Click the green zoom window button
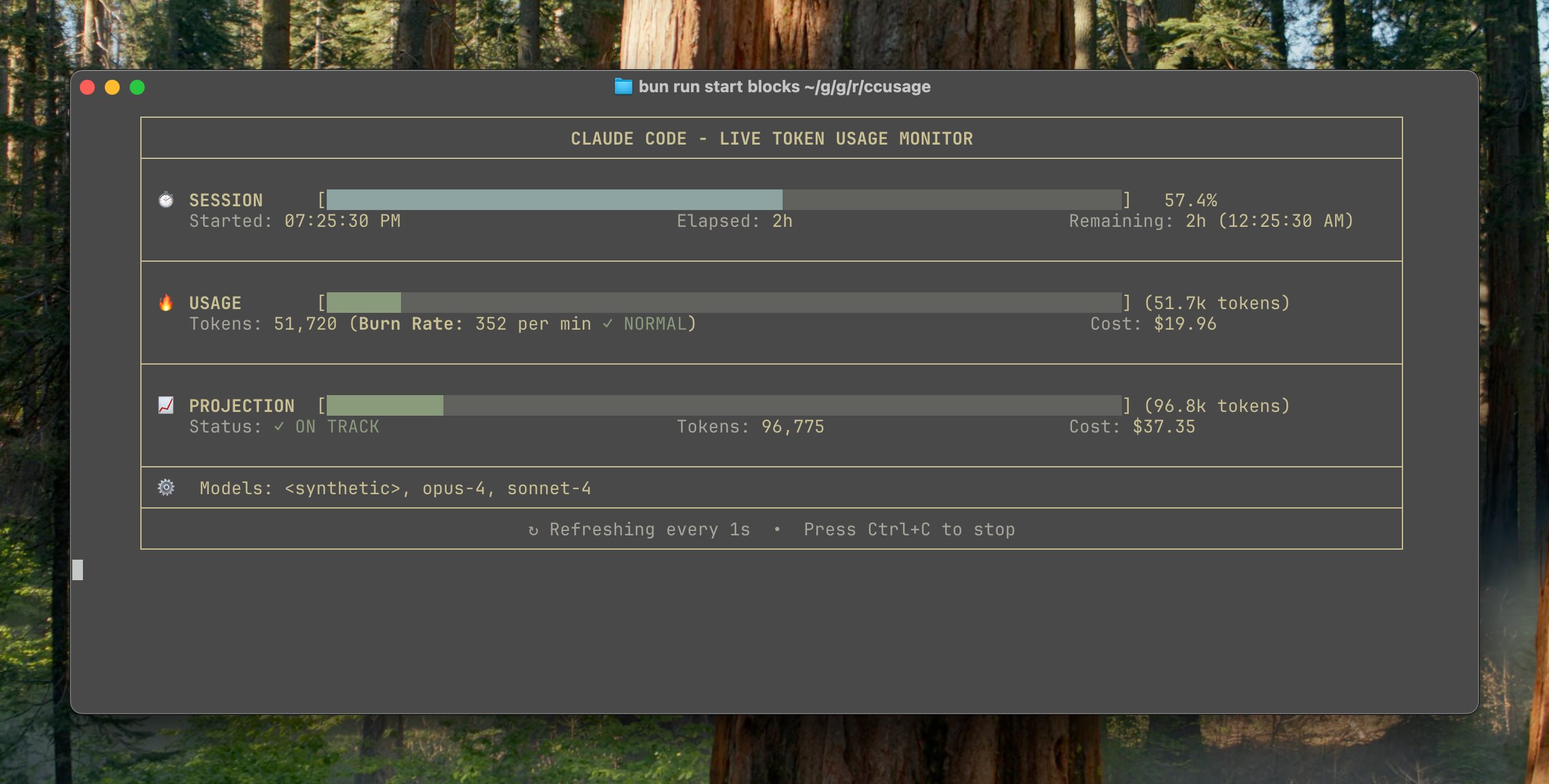Screen dimensions: 1549x784 click(137, 87)
